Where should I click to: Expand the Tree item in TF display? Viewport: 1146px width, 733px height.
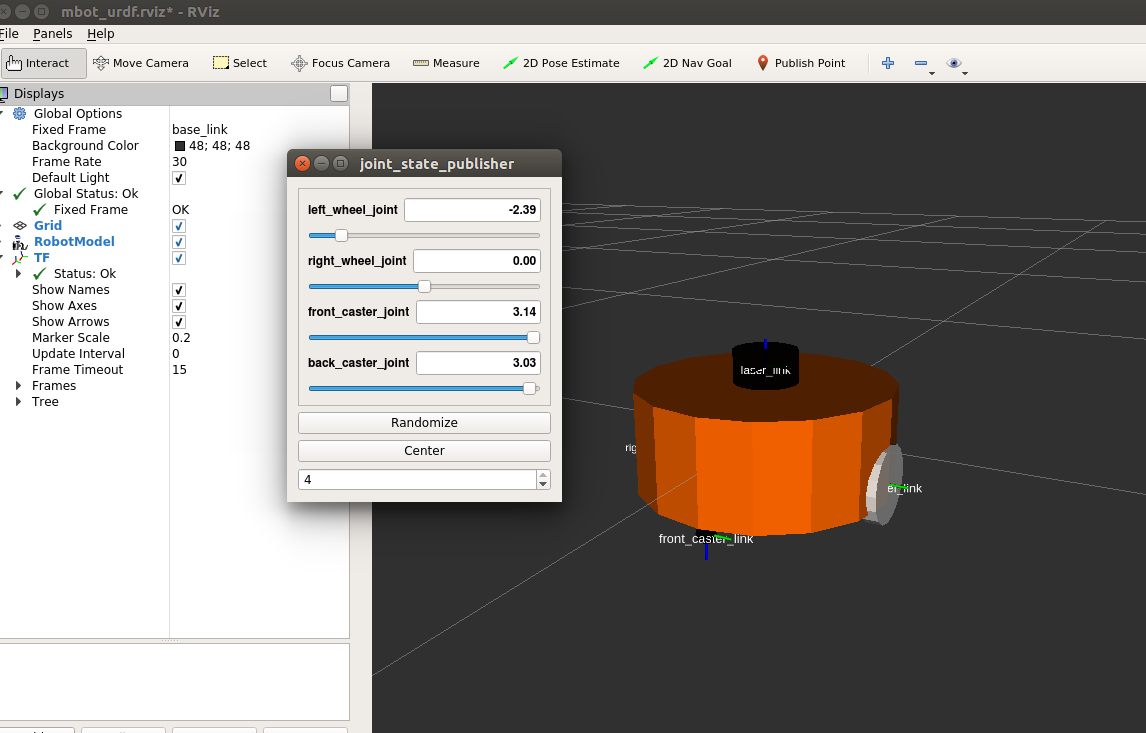tap(17, 401)
